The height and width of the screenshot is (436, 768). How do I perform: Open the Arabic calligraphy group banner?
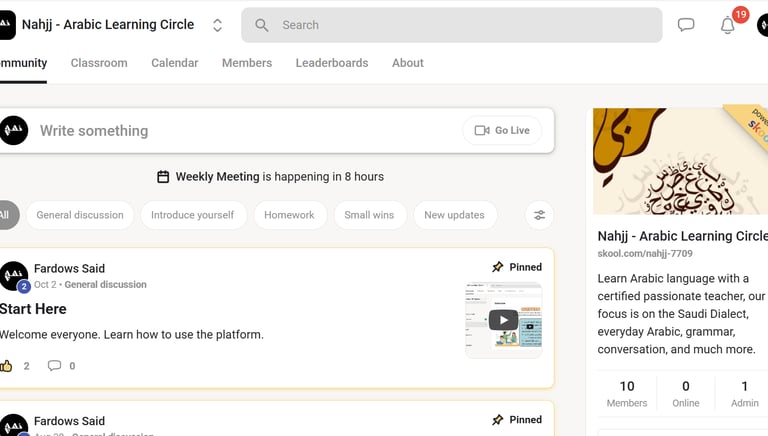tap(680, 161)
